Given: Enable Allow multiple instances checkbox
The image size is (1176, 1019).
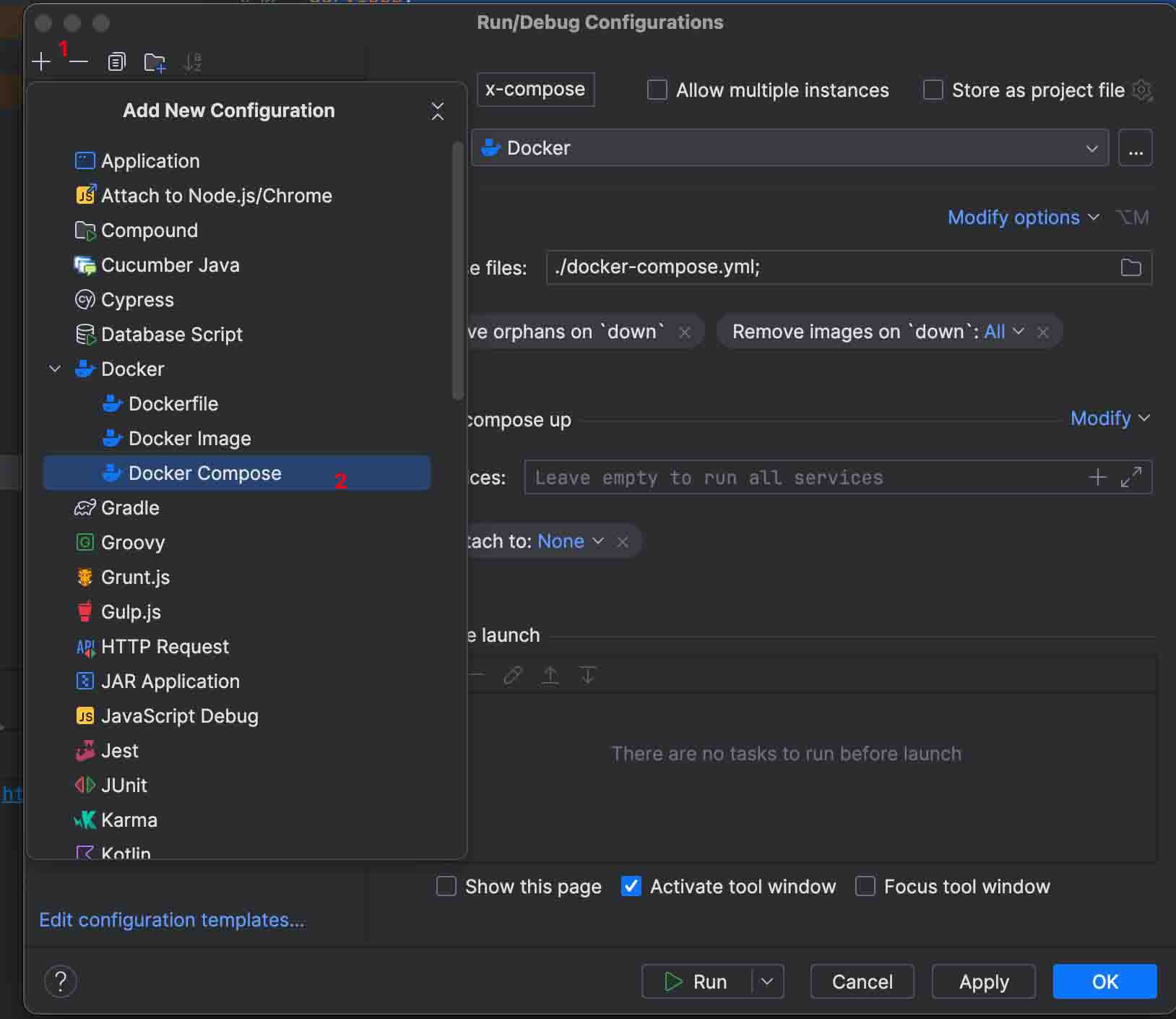Looking at the screenshot, I should (x=657, y=90).
